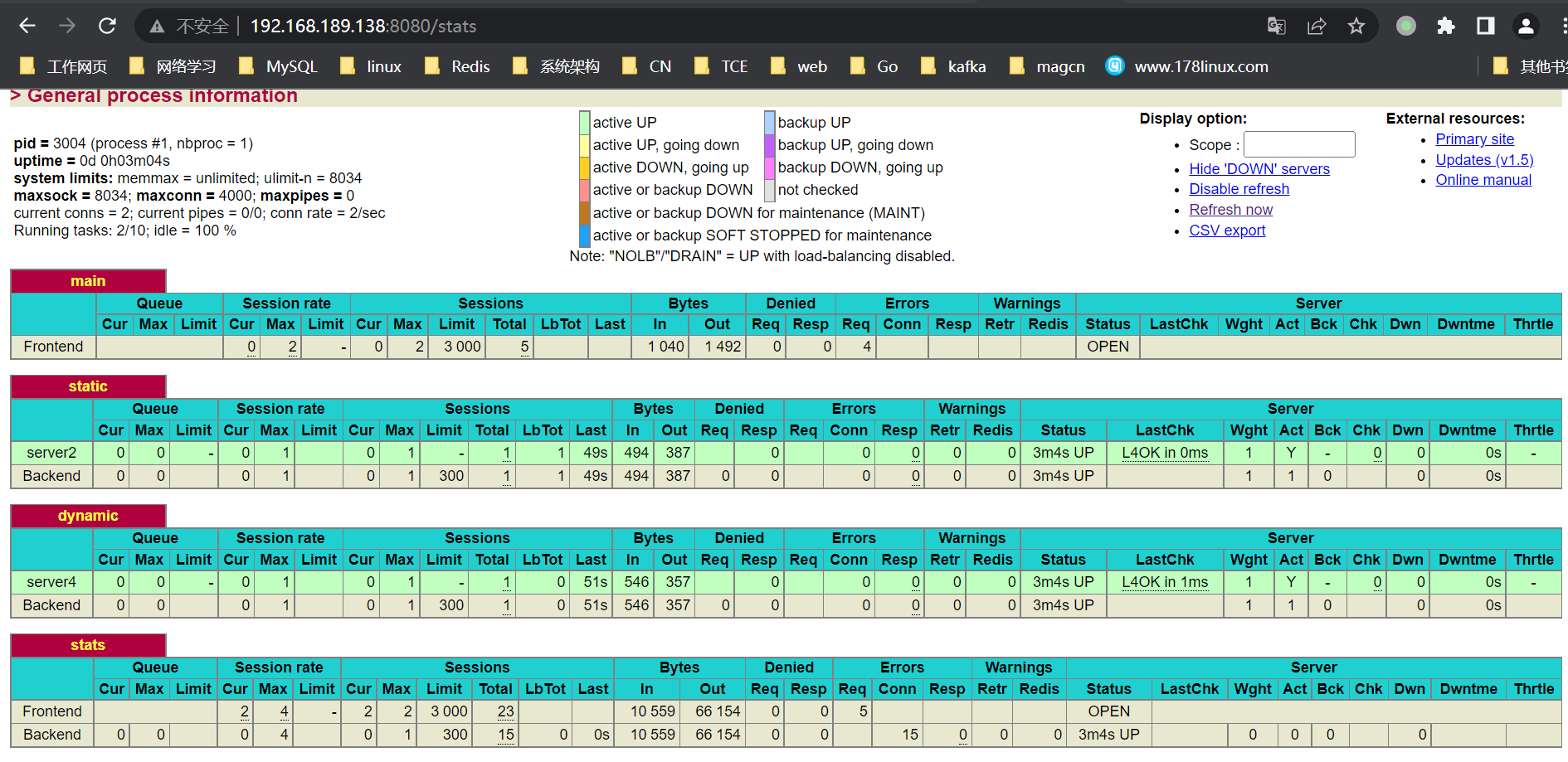Click the 1 040 bytes-in value
Viewport: 1568px width, 762px height.
[x=666, y=347]
